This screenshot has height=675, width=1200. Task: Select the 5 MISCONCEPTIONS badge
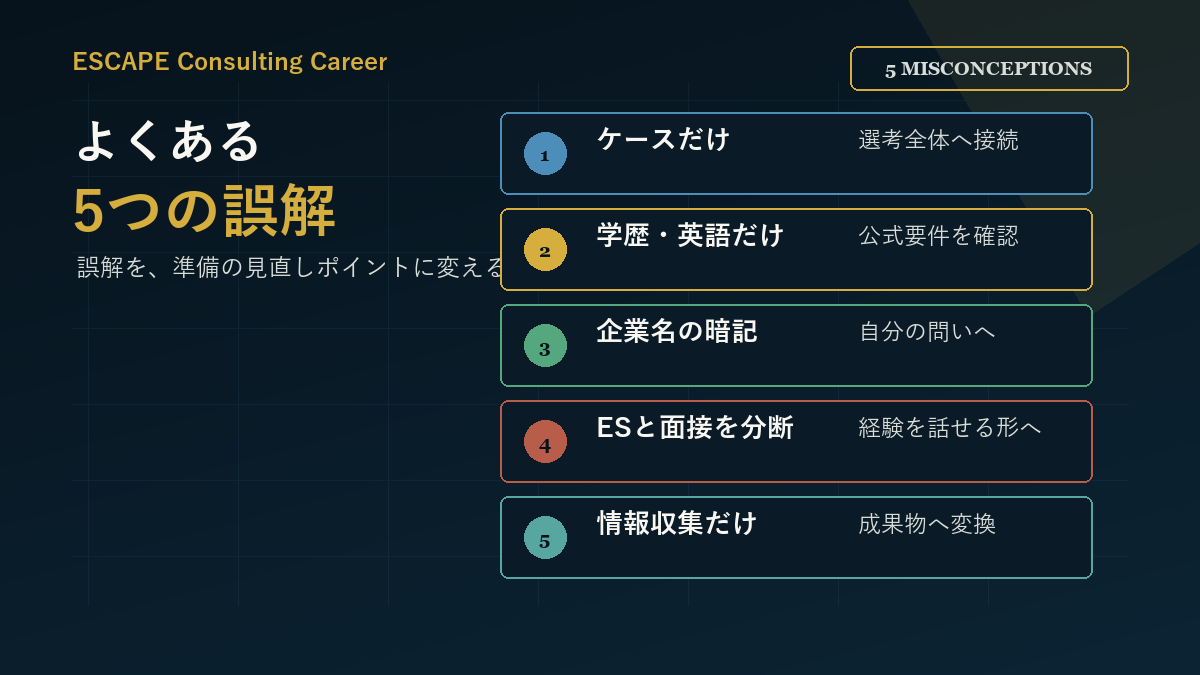989,69
